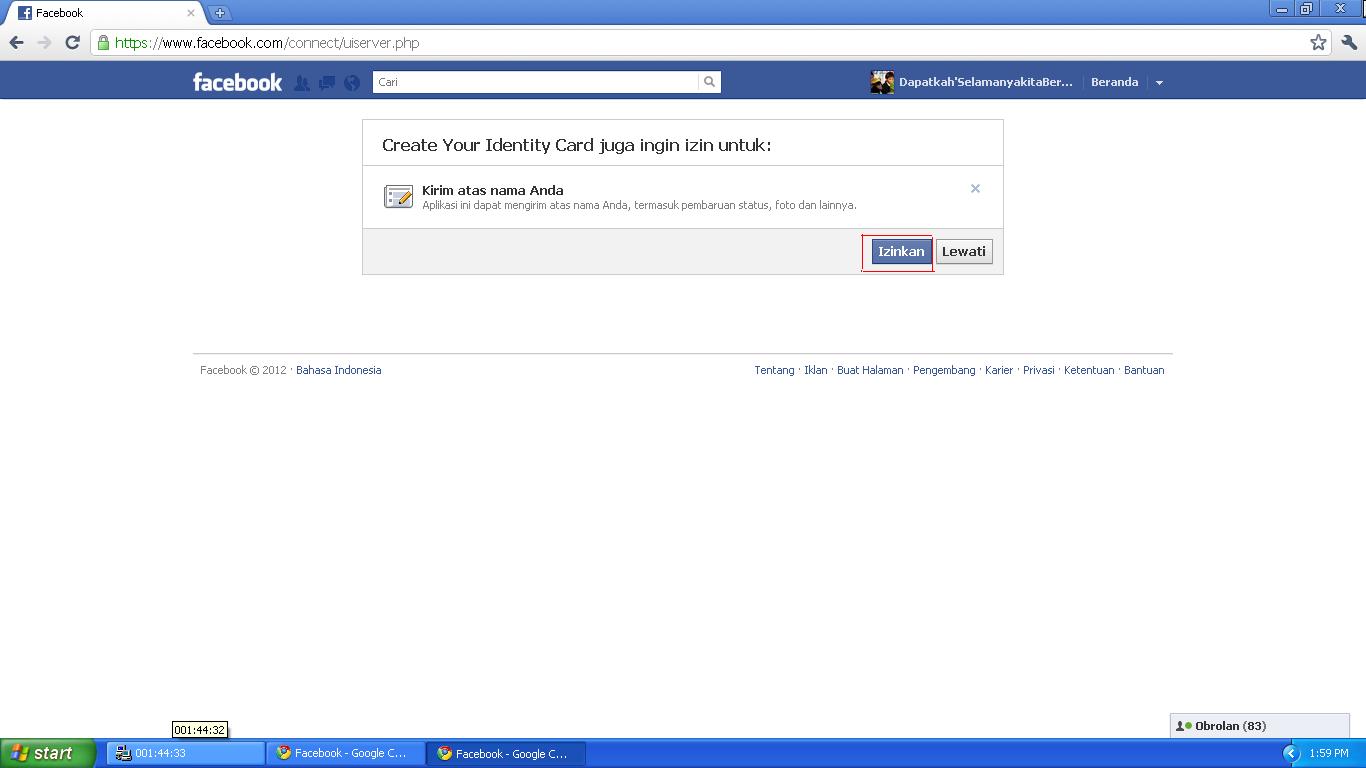
Task: Open notifications globe icon
Action: coord(352,83)
